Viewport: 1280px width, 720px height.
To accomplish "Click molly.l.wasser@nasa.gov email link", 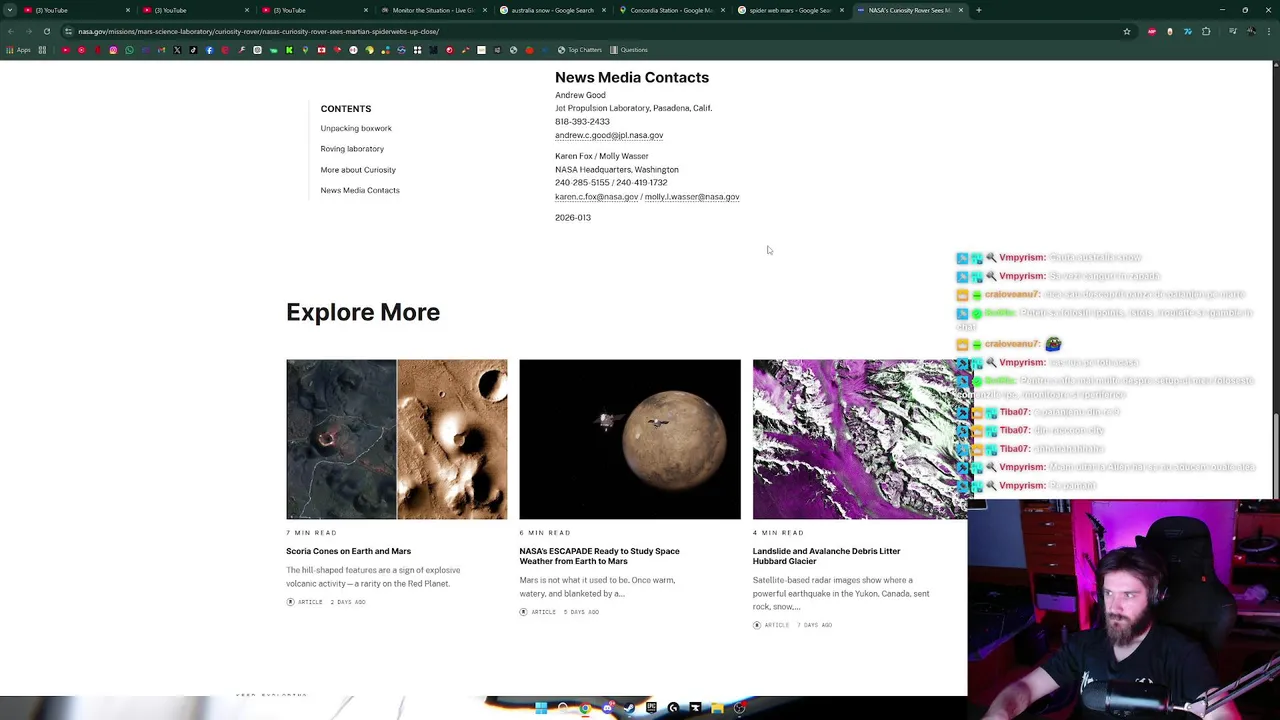I will [692, 197].
